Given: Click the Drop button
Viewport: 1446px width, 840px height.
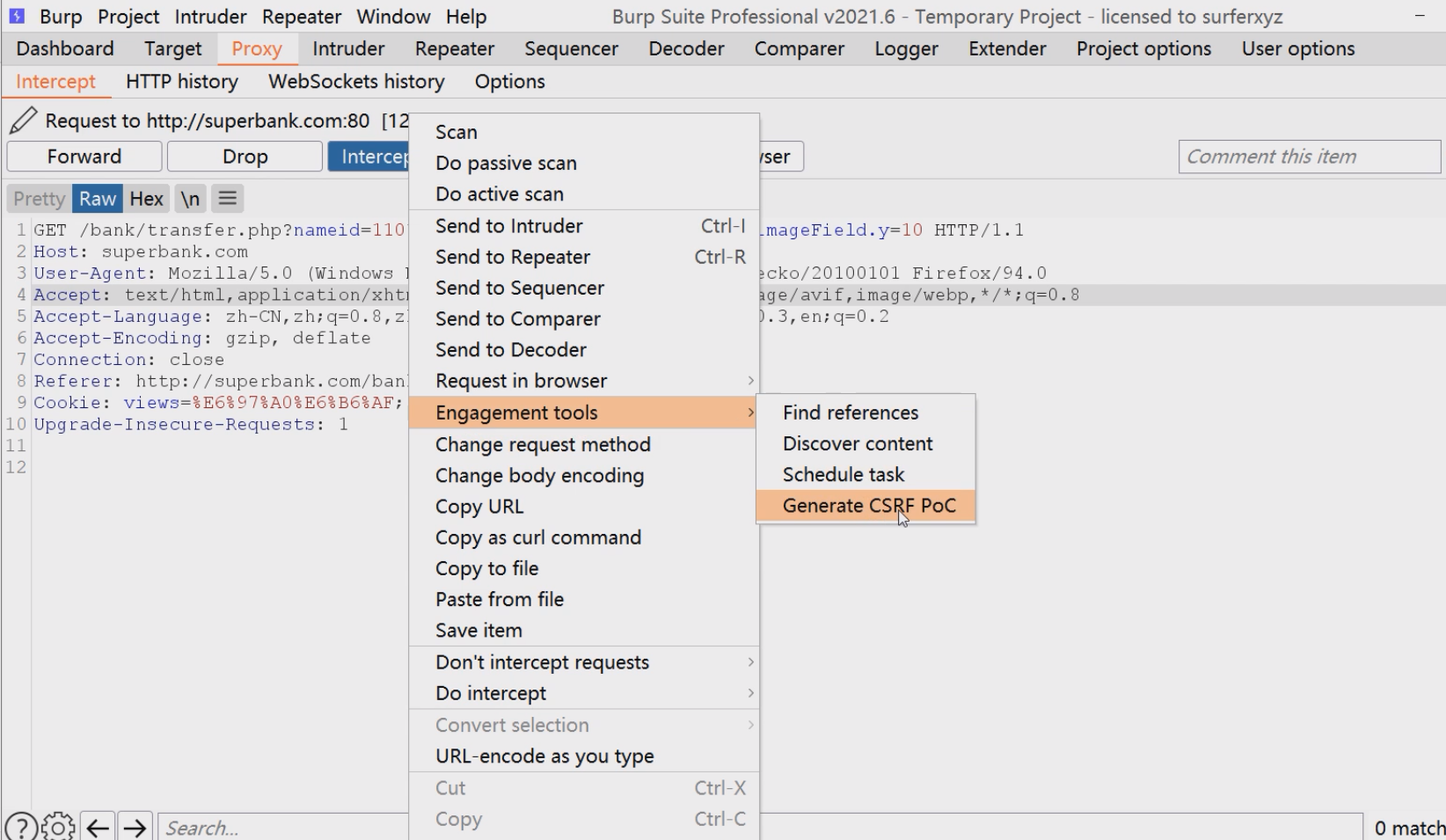Looking at the screenshot, I should [245, 157].
